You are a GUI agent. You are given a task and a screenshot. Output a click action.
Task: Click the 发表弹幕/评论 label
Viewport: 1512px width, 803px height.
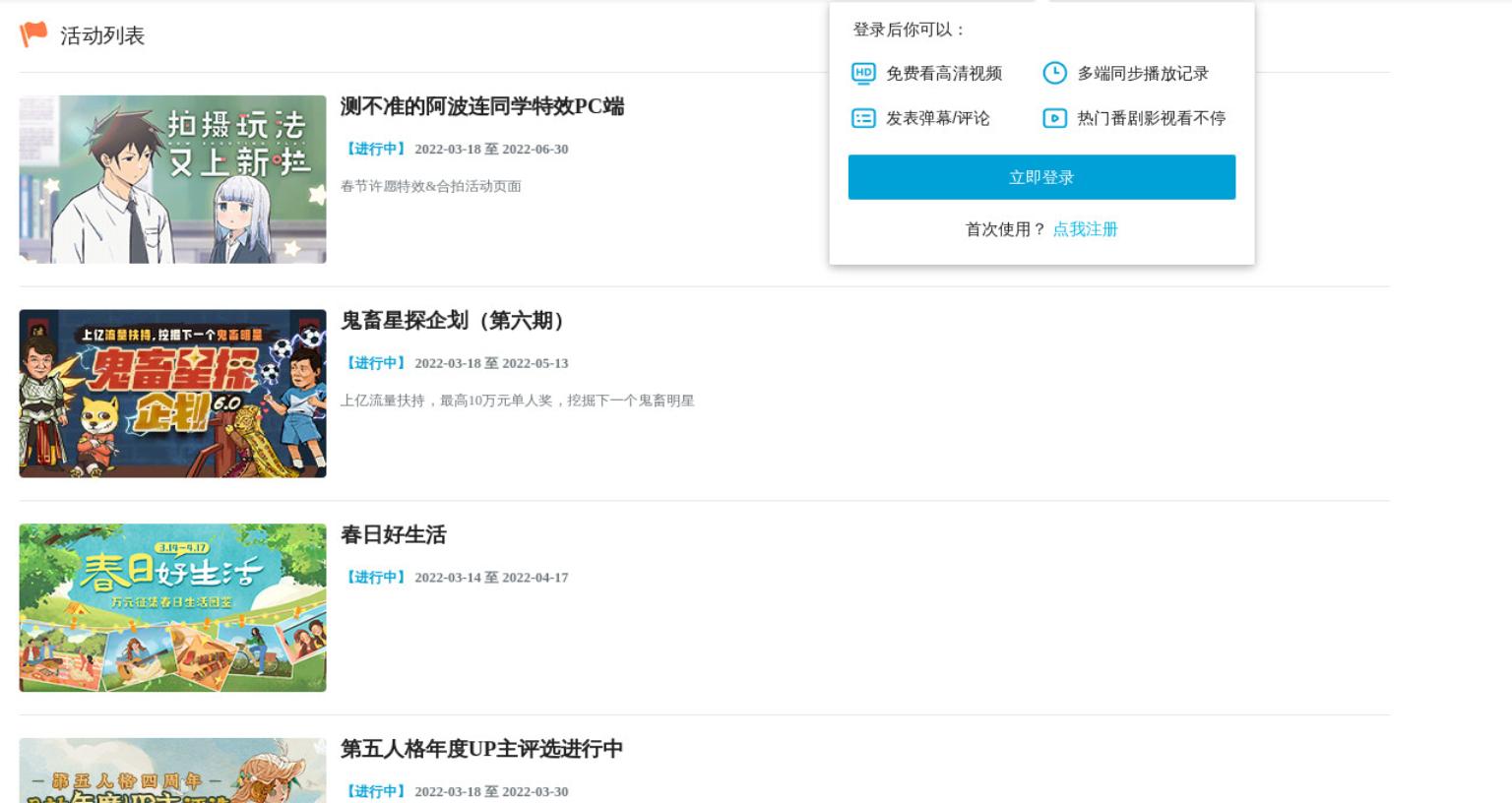click(938, 118)
